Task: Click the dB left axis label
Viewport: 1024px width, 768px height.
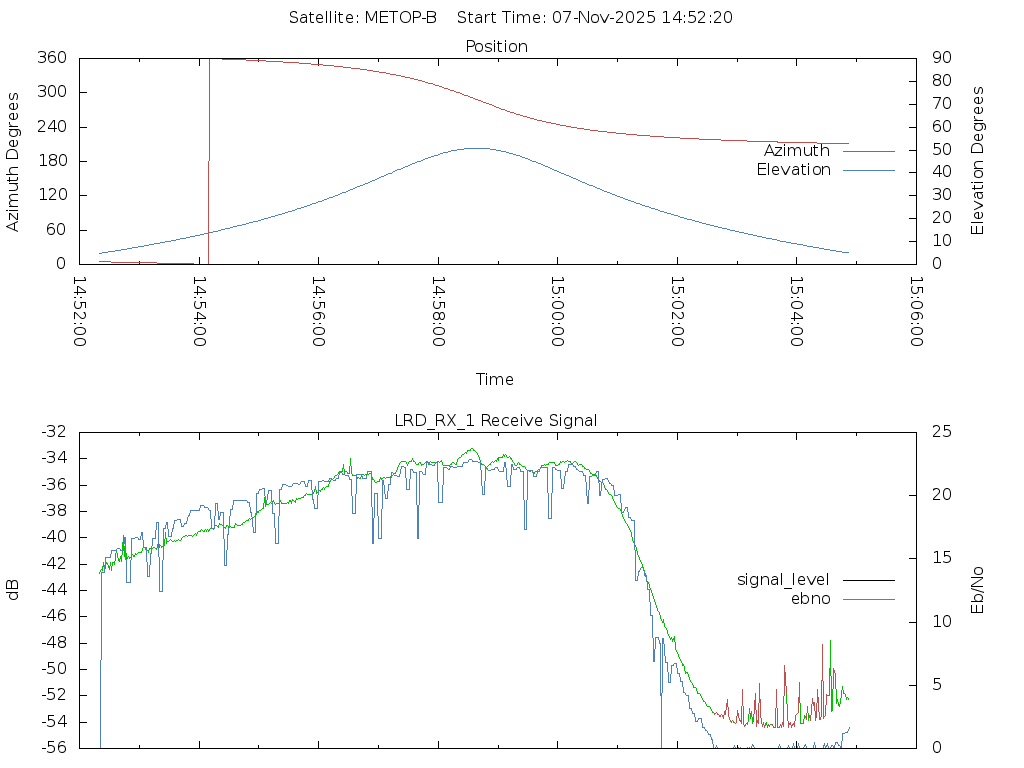Action: point(13,589)
